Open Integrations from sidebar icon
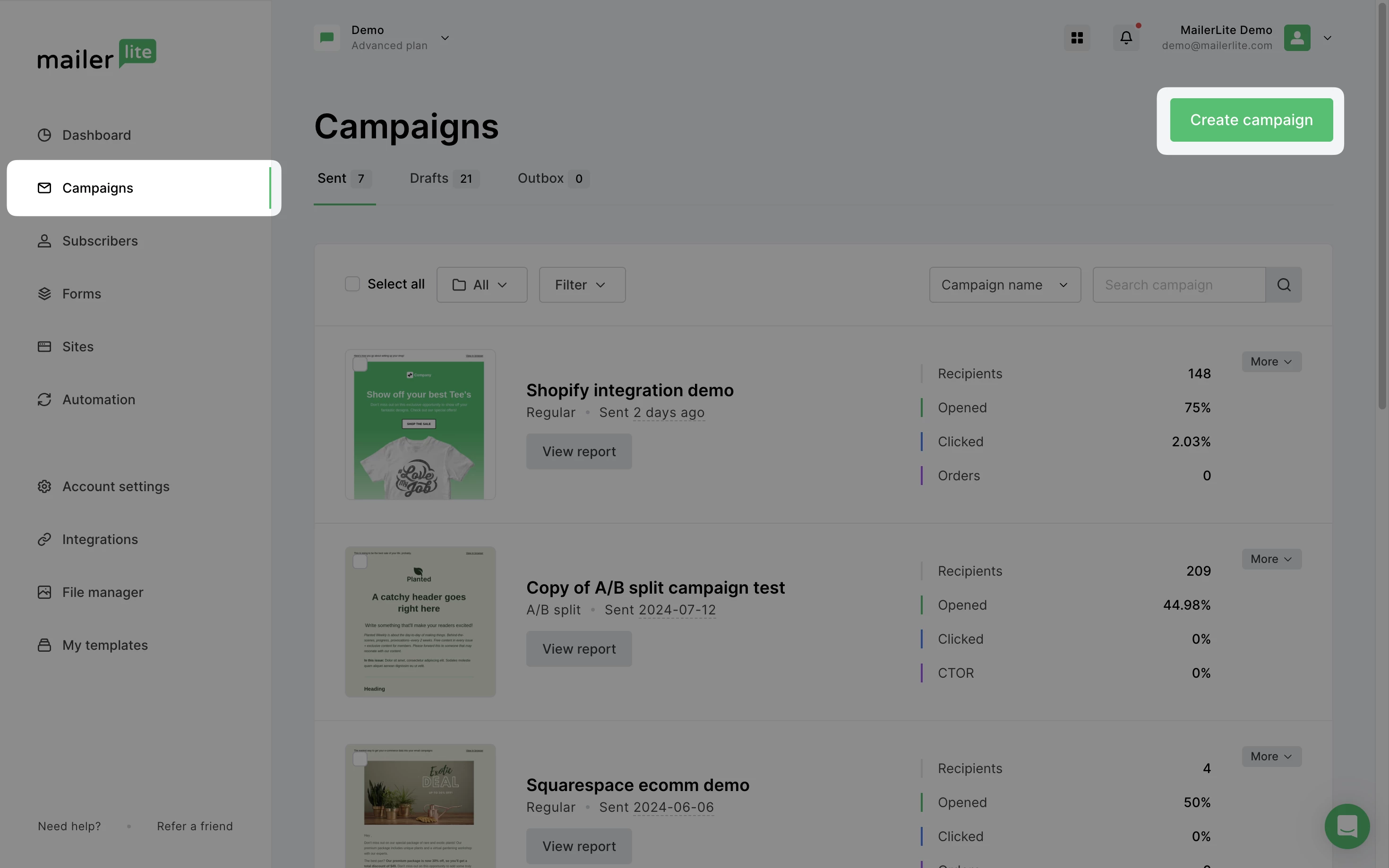The width and height of the screenshot is (1389, 868). (x=44, y=540)
